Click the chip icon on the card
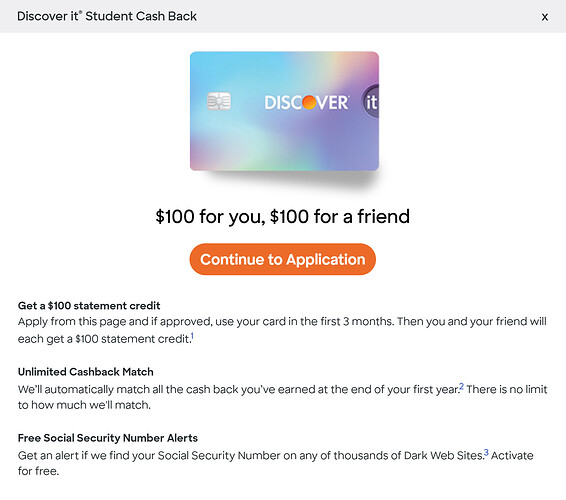Image resolution: width=566 pixels, height=500 pixels. 219,101
